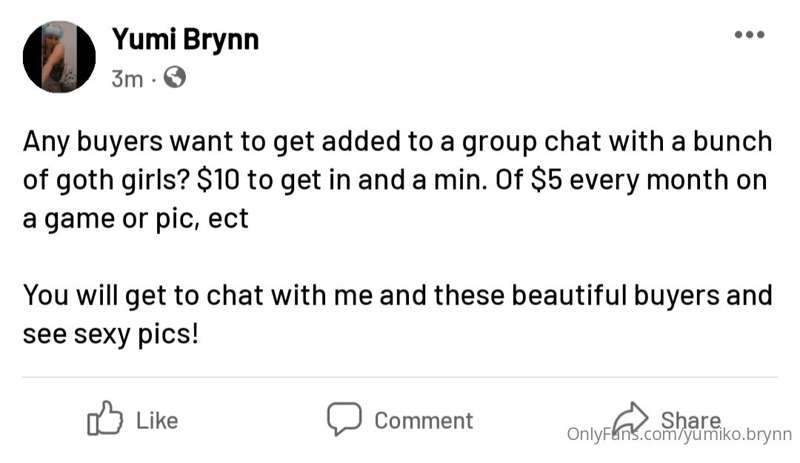Click the Share text label

691,420
